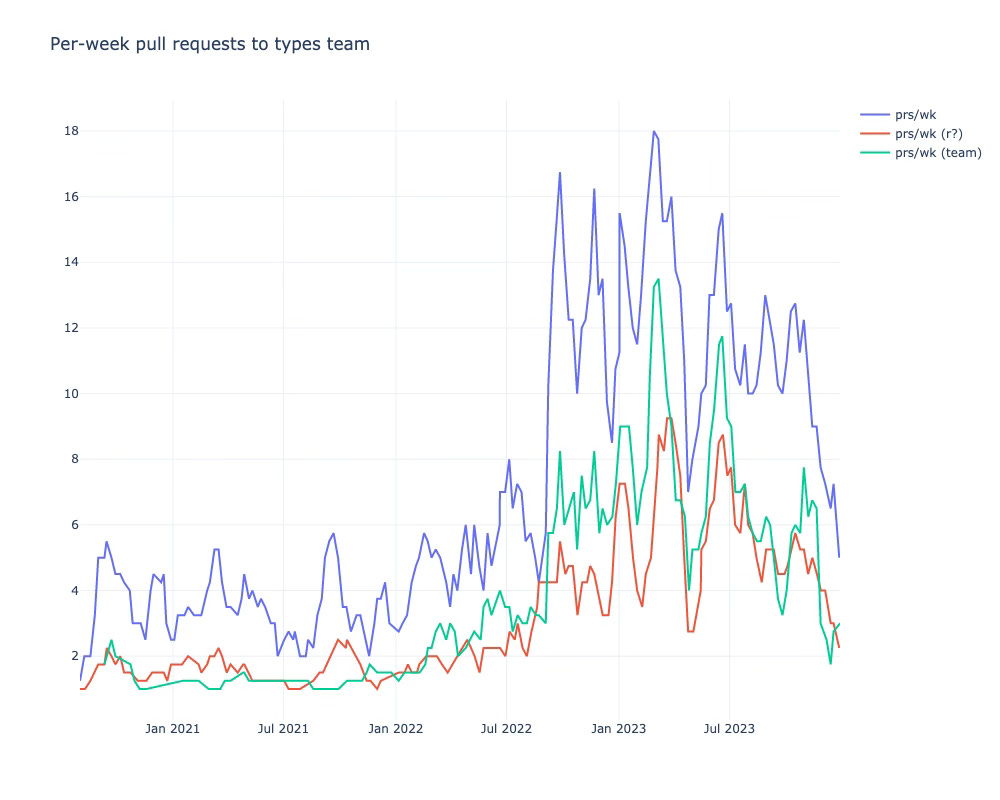The height and width of the screenshot is (800, 1000).
Task: Click the y-axis label 8
Action: 75,459
